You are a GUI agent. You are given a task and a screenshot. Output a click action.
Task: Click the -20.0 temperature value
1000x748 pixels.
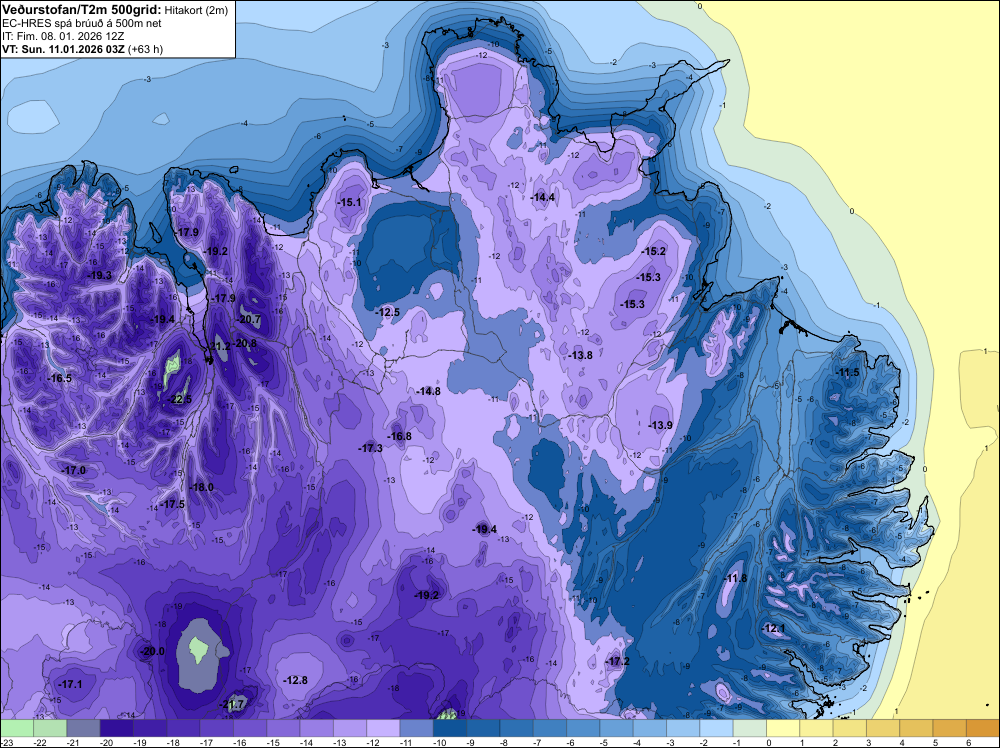(x=152, y=651)
